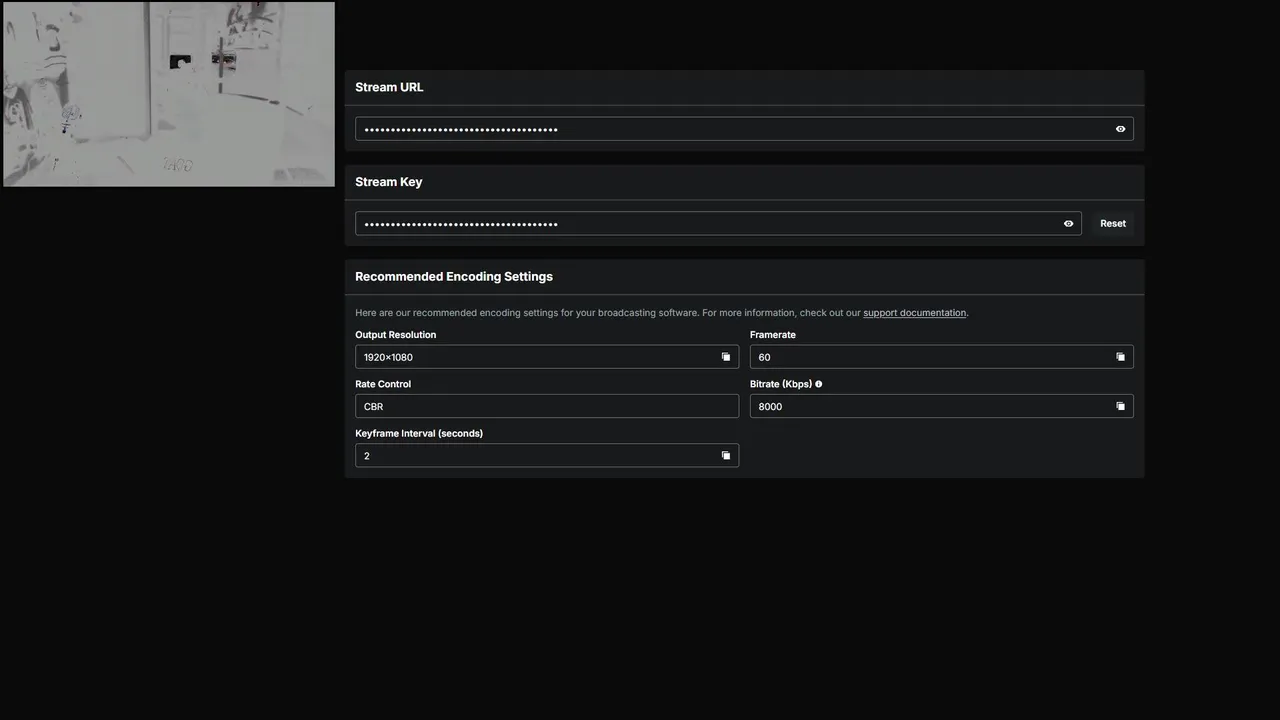Click the Stream Key section heading
This screenshot has height=720, width=1280.
pyautogui.click(x=388, y=182)
